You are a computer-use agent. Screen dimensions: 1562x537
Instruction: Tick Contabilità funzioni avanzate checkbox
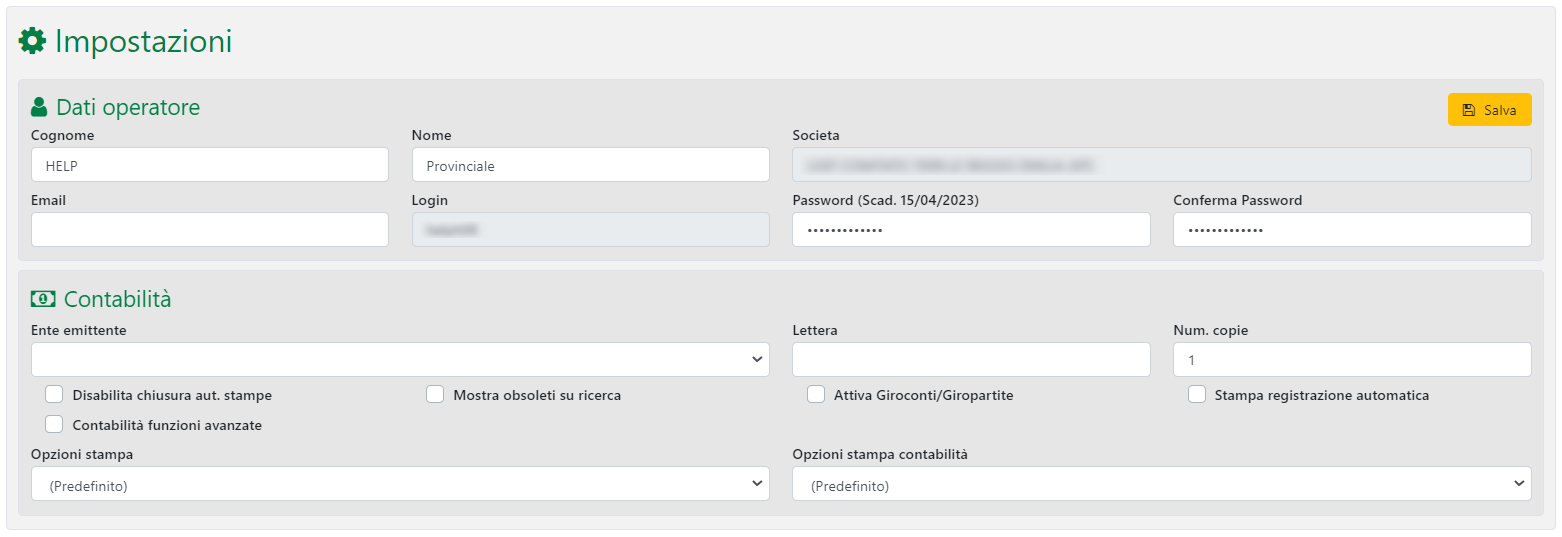[54, 424]
